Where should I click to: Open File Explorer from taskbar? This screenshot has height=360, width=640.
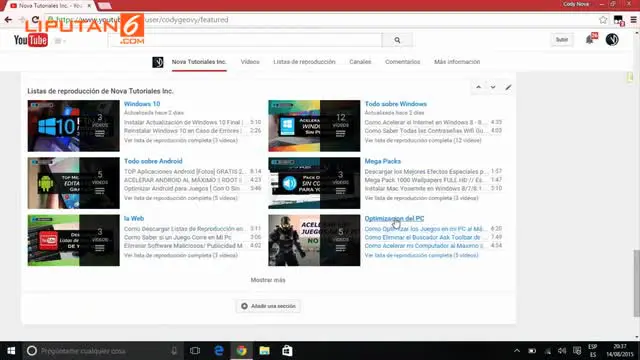[x=264, y=351]
